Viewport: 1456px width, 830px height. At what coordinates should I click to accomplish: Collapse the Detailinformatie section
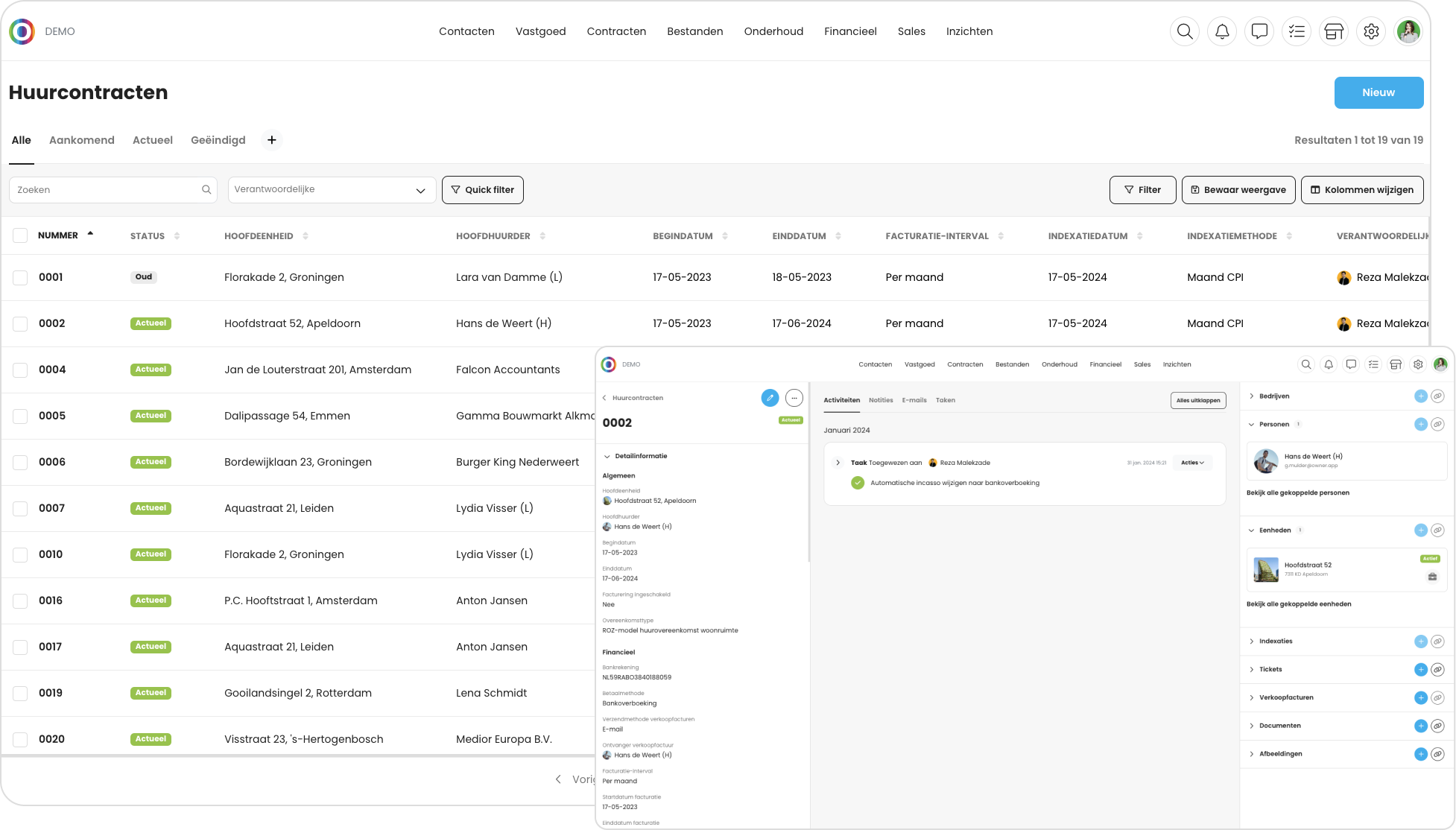[x=607, y=456]
